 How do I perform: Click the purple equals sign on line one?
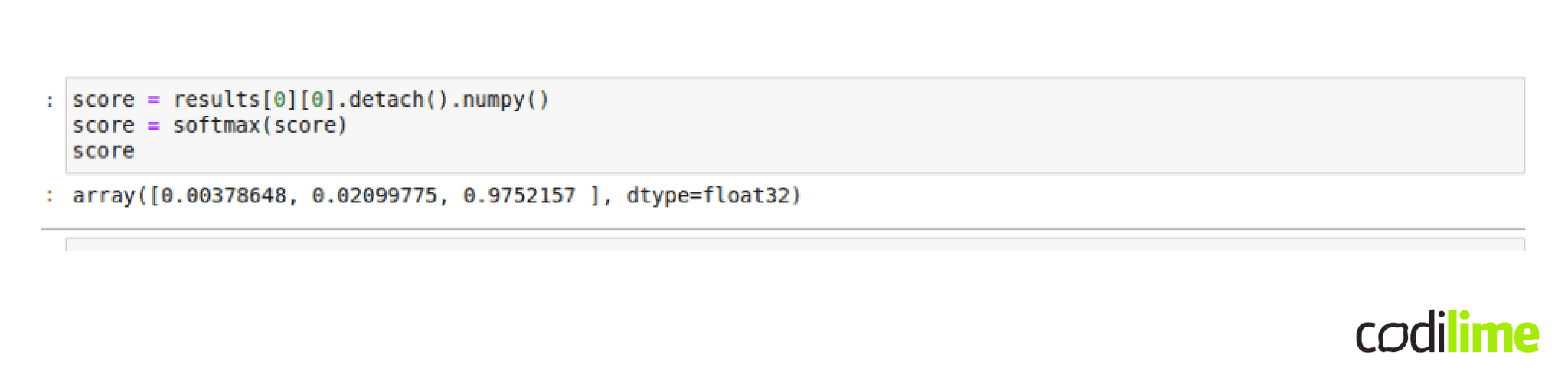154,100
